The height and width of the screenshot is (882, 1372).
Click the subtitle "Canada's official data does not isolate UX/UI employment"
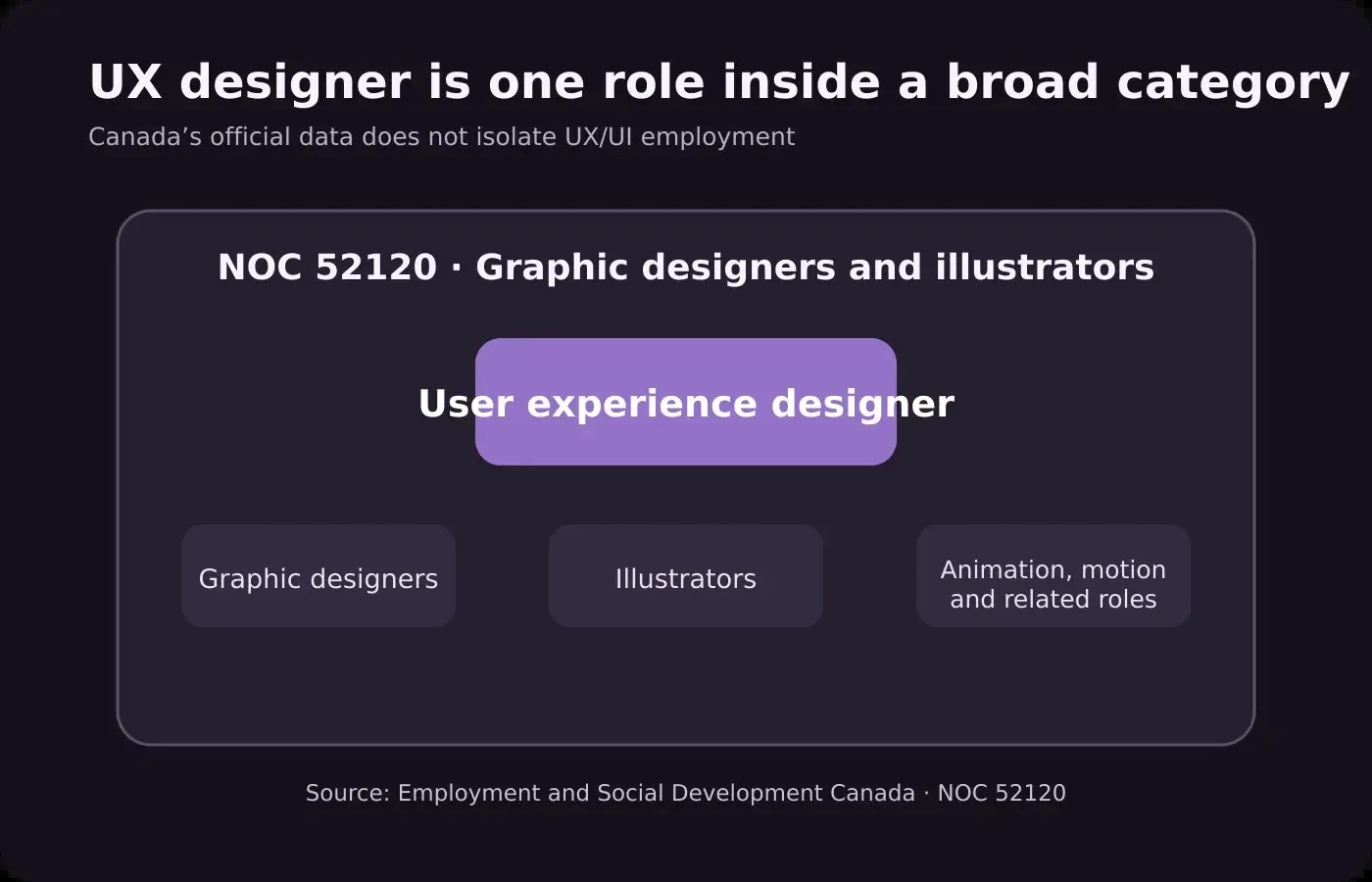(x=442, y=137)
